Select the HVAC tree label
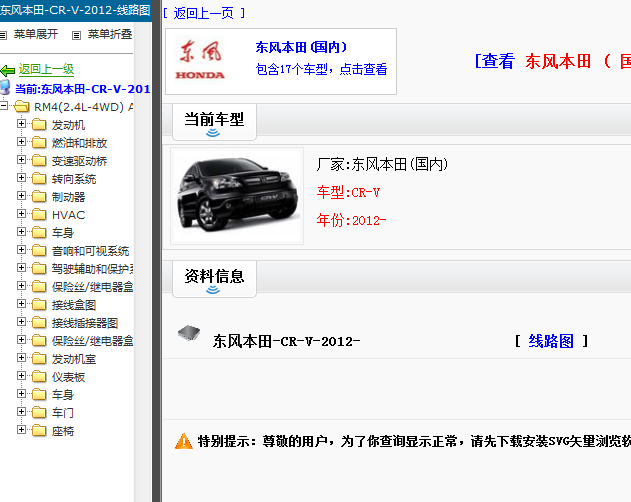Screen dimensions: 631x502 [68, 215]
